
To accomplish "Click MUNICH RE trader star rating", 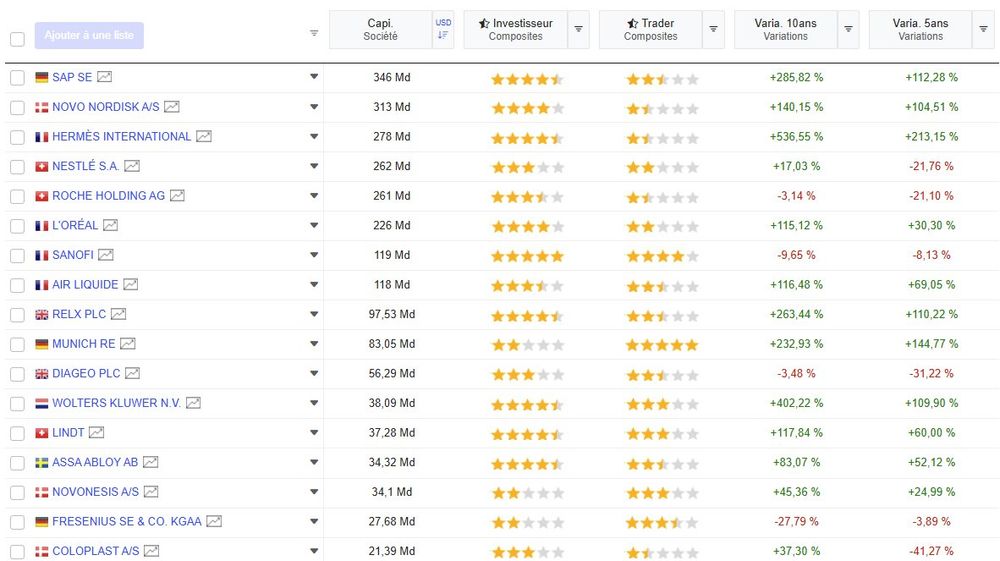I will 662,345.
